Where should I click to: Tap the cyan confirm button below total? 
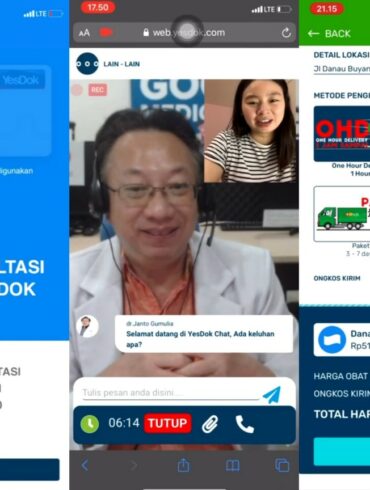tap(342, 451)
